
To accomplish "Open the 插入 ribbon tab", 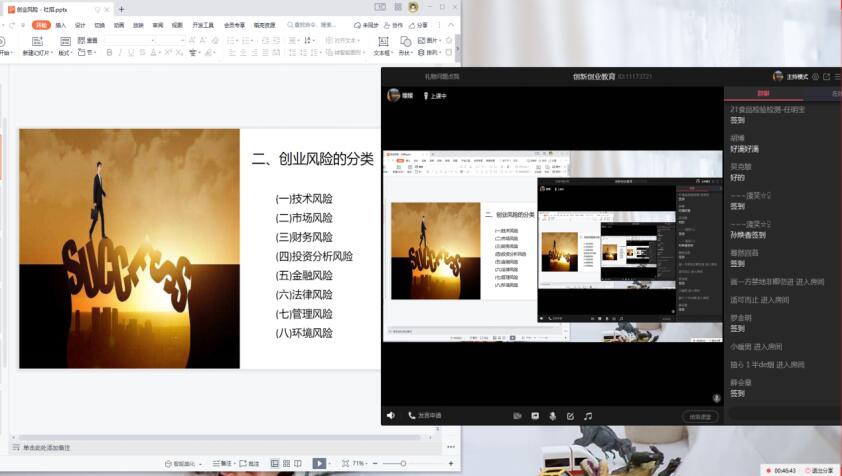I will tap(61, 25).
